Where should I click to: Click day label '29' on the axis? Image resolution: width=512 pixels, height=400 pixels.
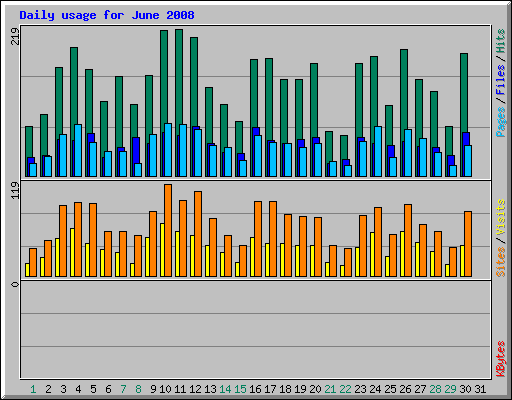(x=450, y=389)
